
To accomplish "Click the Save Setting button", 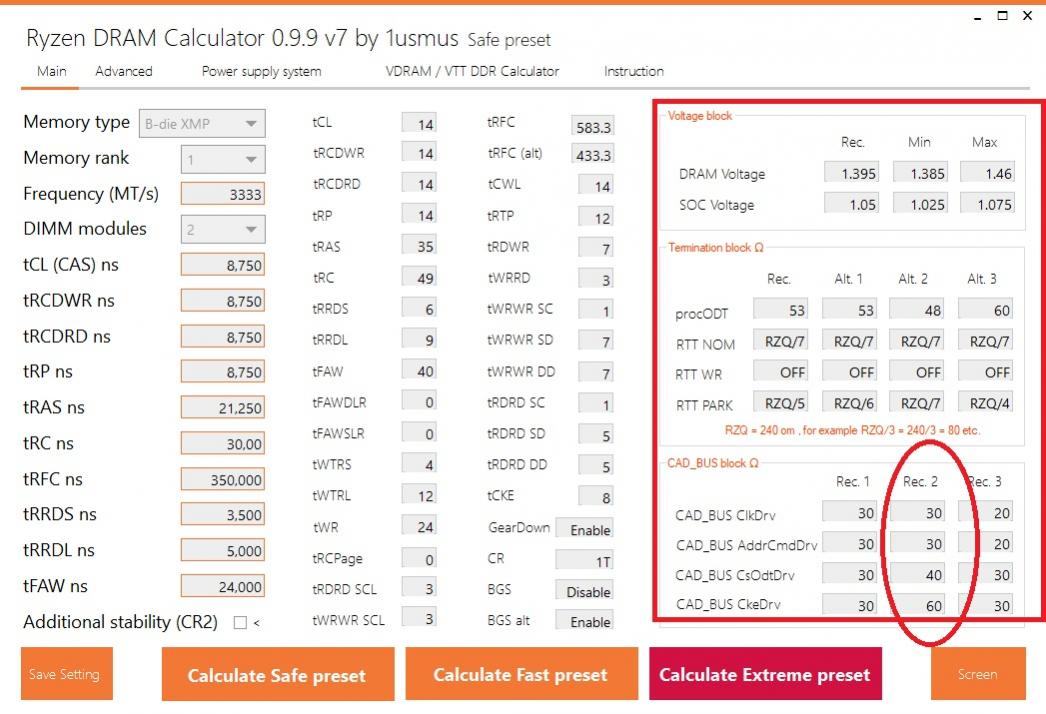I will (x=67, y=674).
